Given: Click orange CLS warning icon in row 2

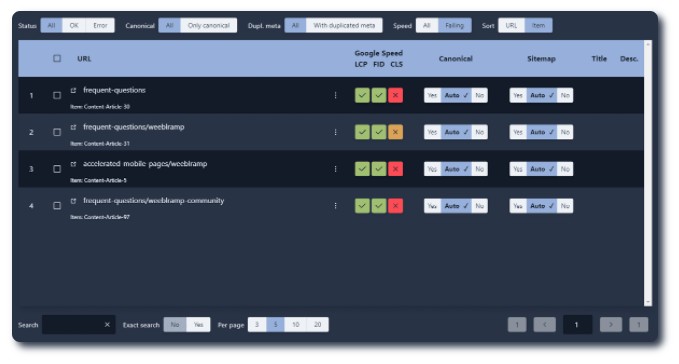Looking at the screenshot, I should click(x=395, y=132).
